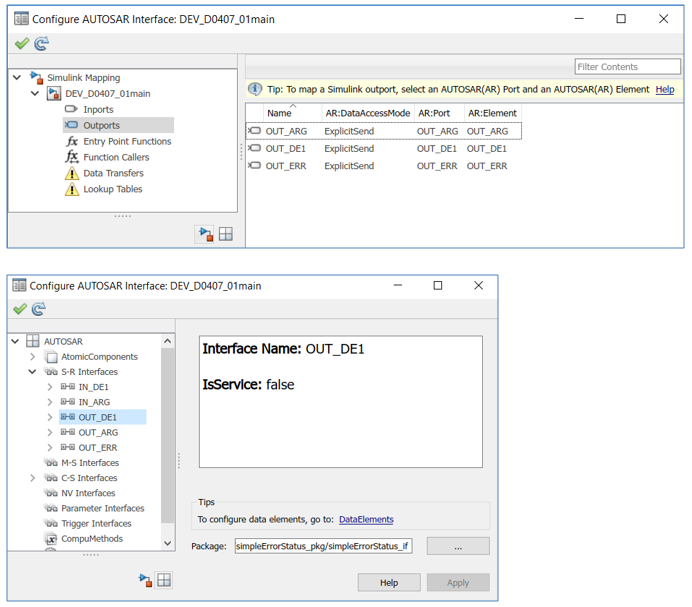
Task: Click the AR:Port cell of OUT_ARG row
Action: pos(437,131)
